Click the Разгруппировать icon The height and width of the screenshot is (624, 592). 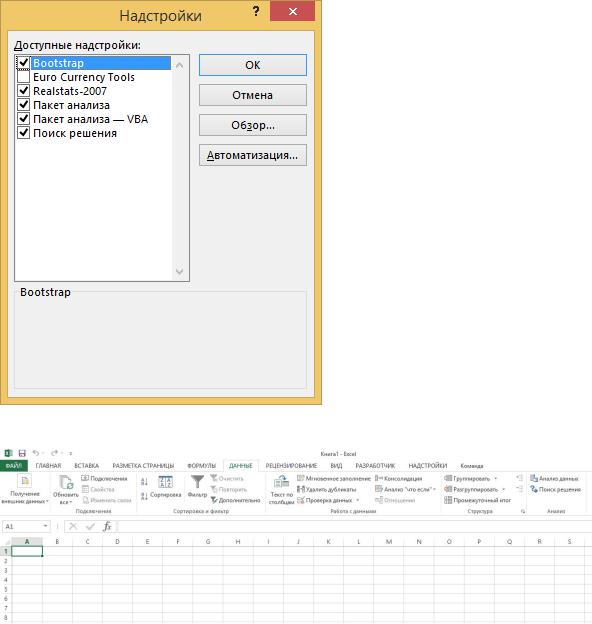click(448, 489)
